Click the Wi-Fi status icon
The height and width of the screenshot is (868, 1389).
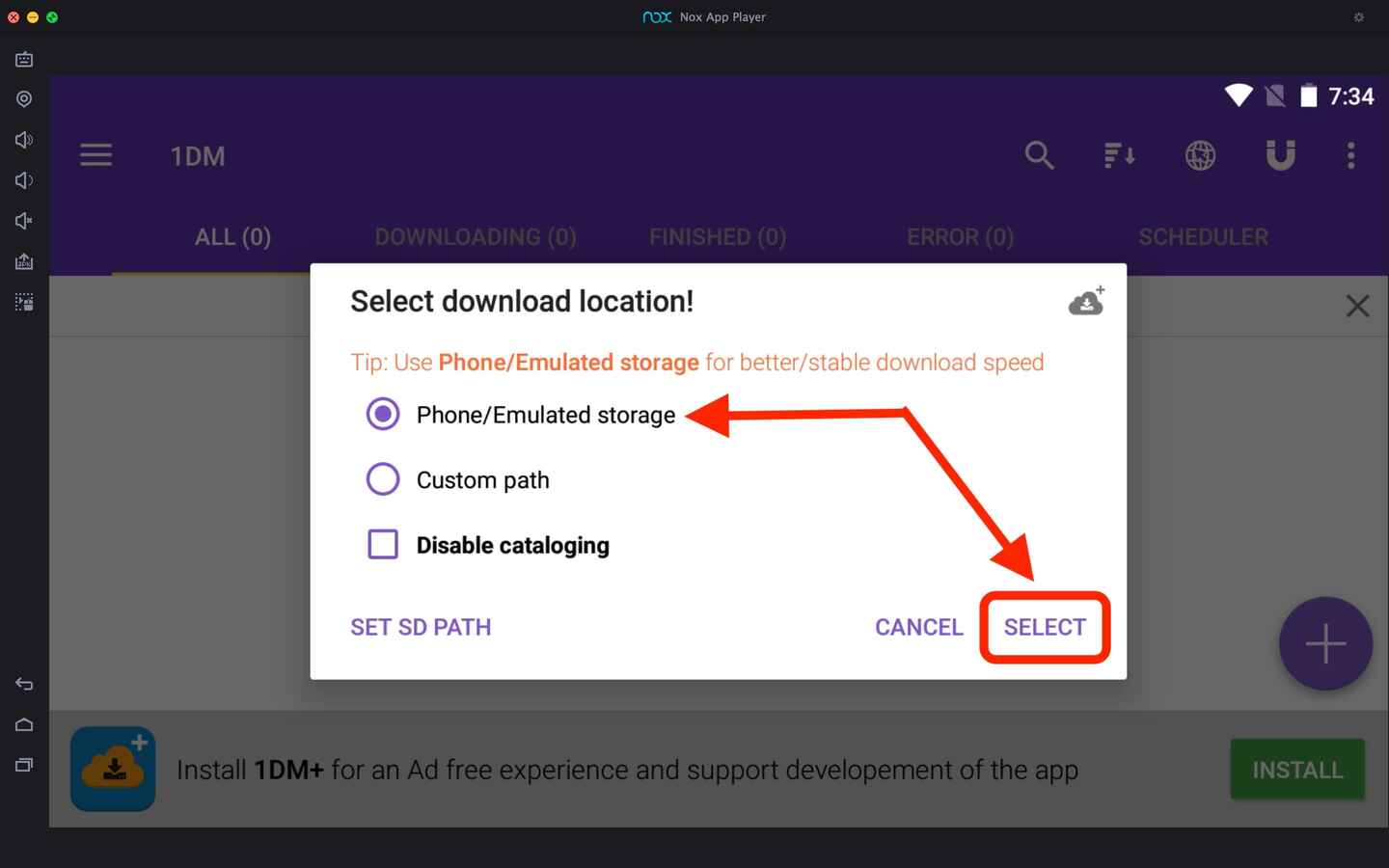click(1239, 95)
